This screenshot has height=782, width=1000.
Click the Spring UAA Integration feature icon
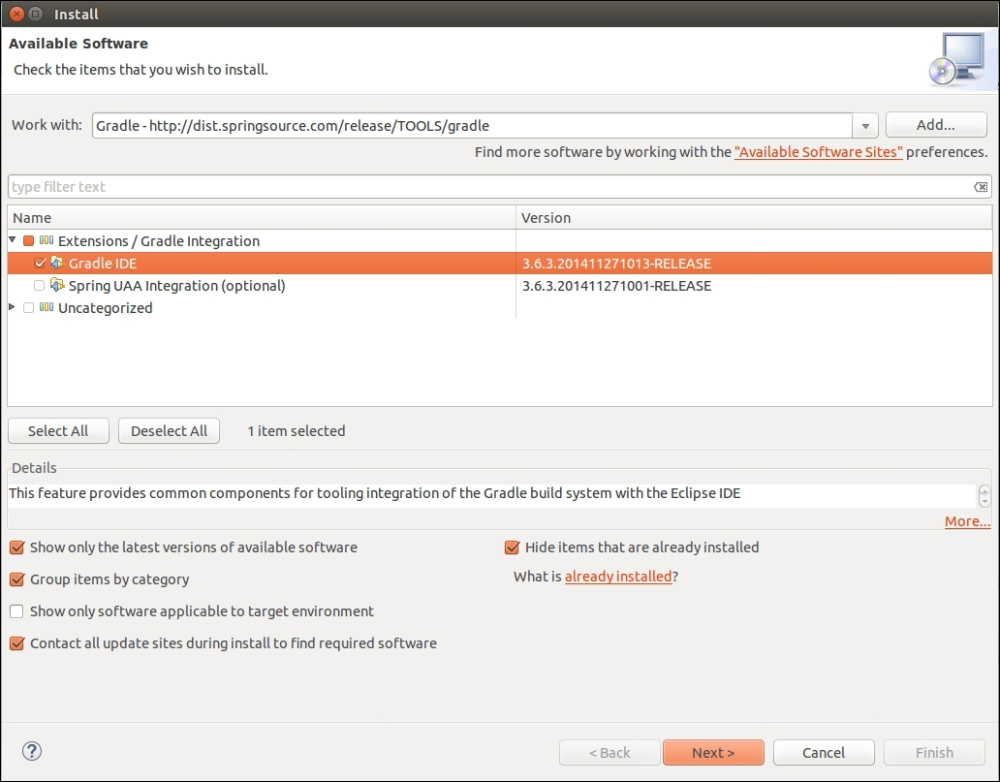click(x=57, y=285)
